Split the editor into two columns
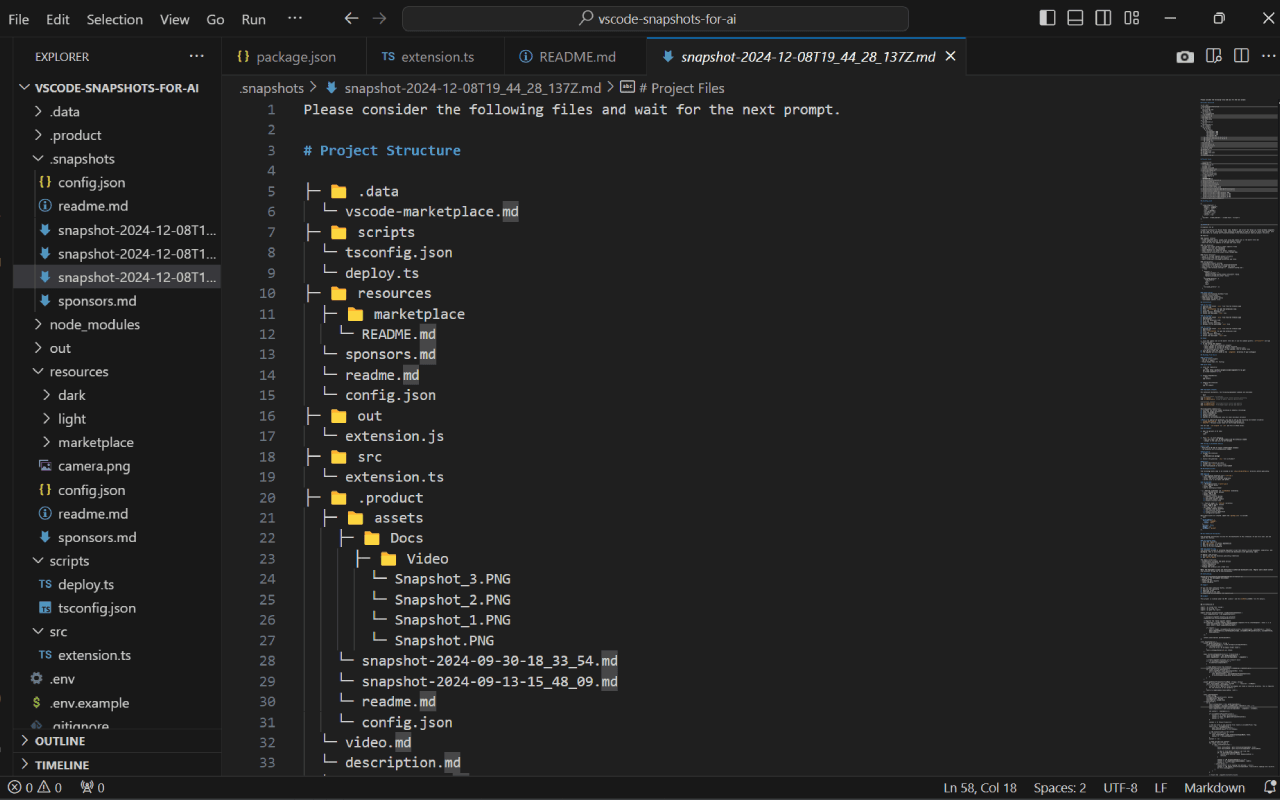Viewport: 1280px width, 800px height. click(x=1240, y=57)
